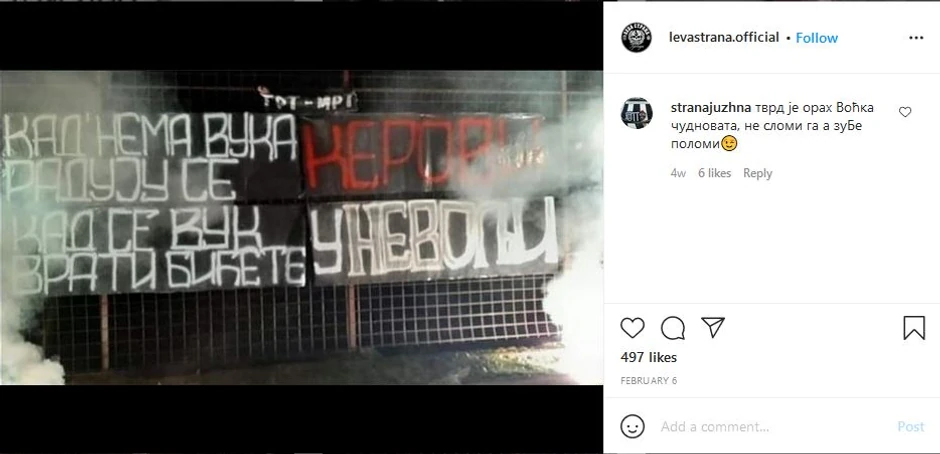Open levastrana.official profile avatar
The height and width of the screenshot is (454, 940).
coord(636,38)
